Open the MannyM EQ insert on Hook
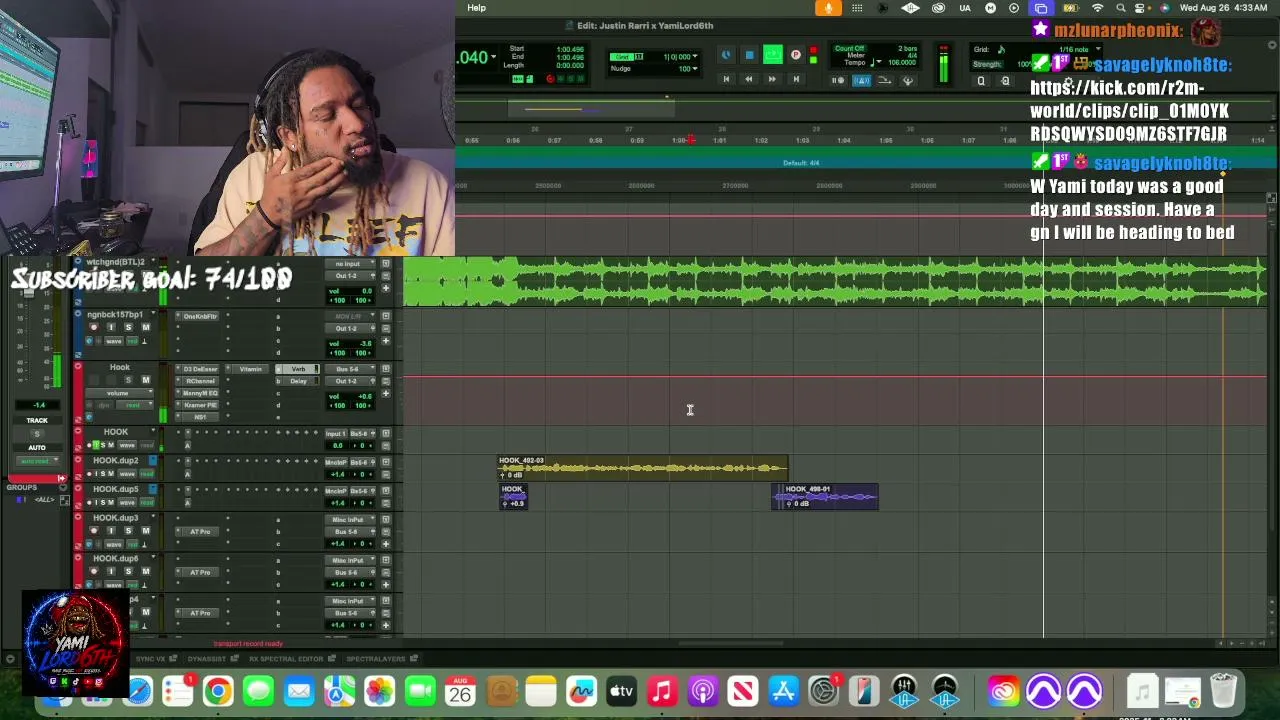1280x720 pixels. tap(200, 393)
